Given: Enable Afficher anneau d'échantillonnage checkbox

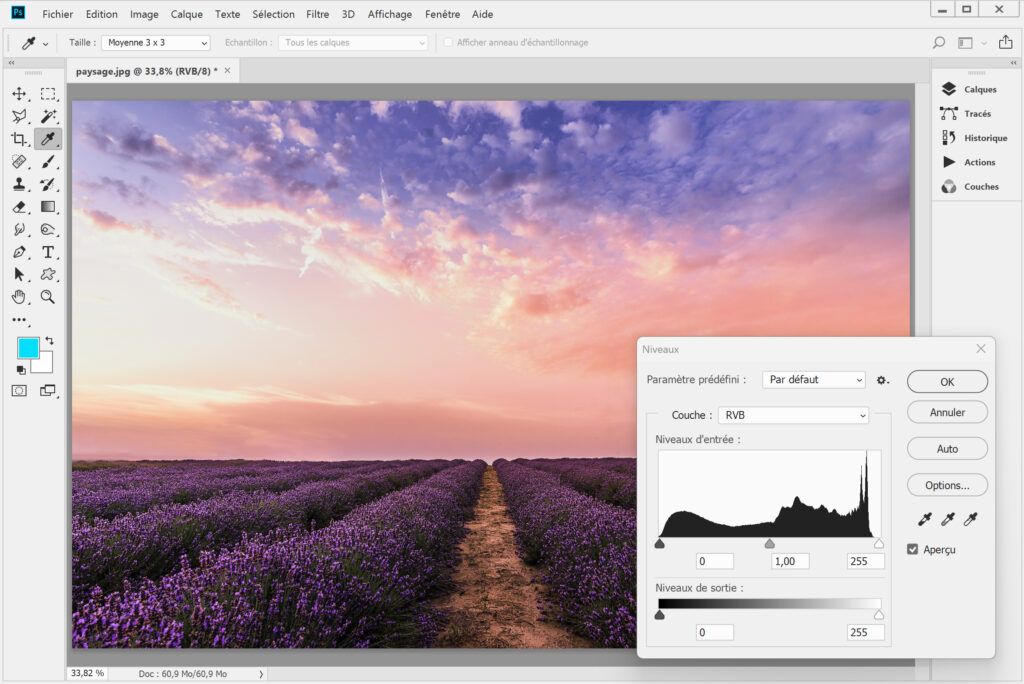Looking at the screenshot, I should coord(448,42).
